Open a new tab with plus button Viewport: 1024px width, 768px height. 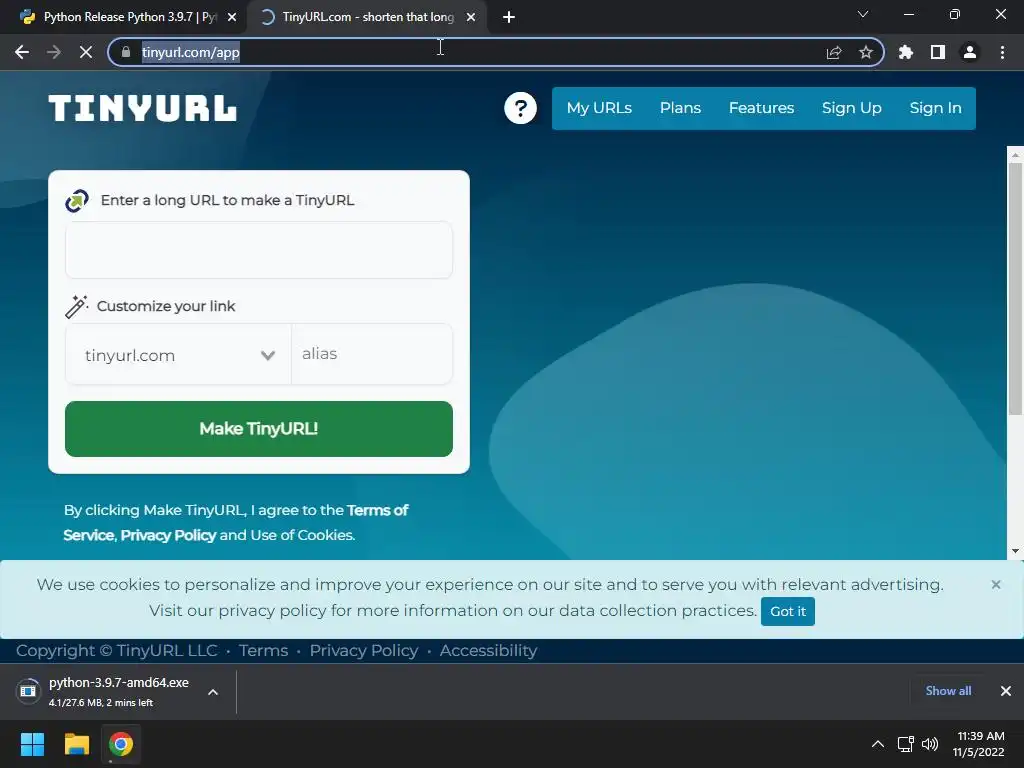click(x=509, y=17)
